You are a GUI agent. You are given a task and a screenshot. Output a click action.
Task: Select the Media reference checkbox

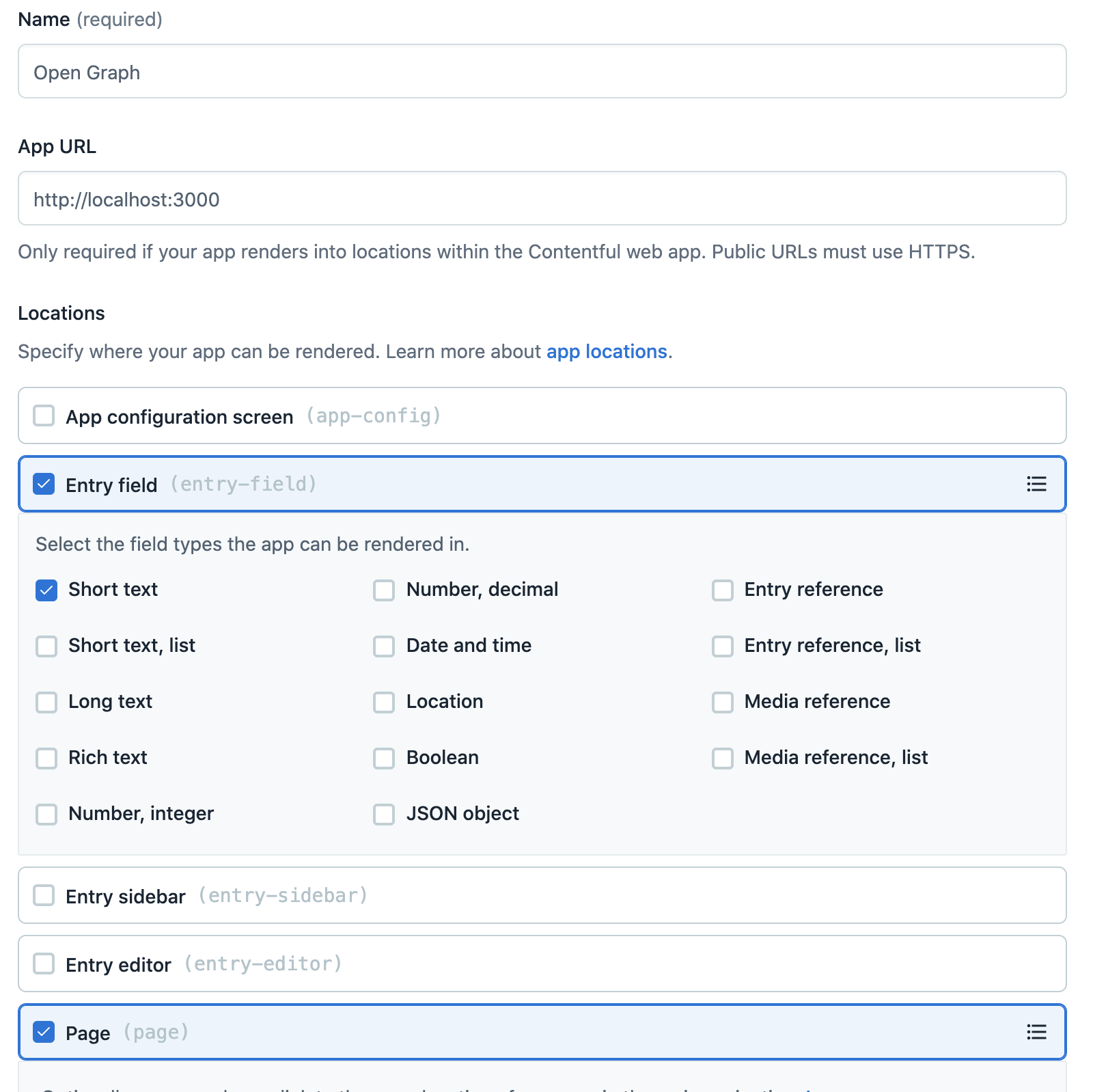click(x=722, y=702)
